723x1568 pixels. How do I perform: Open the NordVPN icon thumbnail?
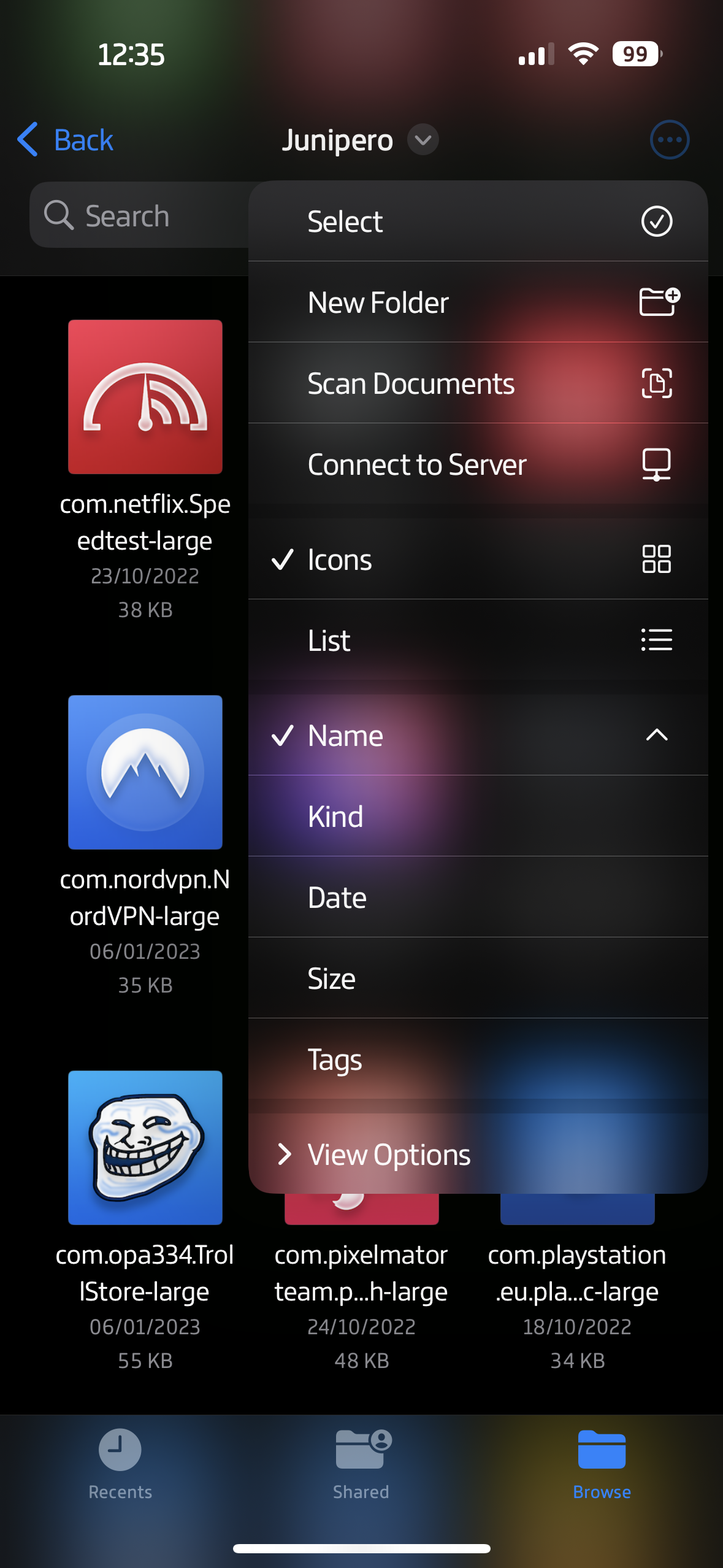pyautogui.click(x=145, y=772)
